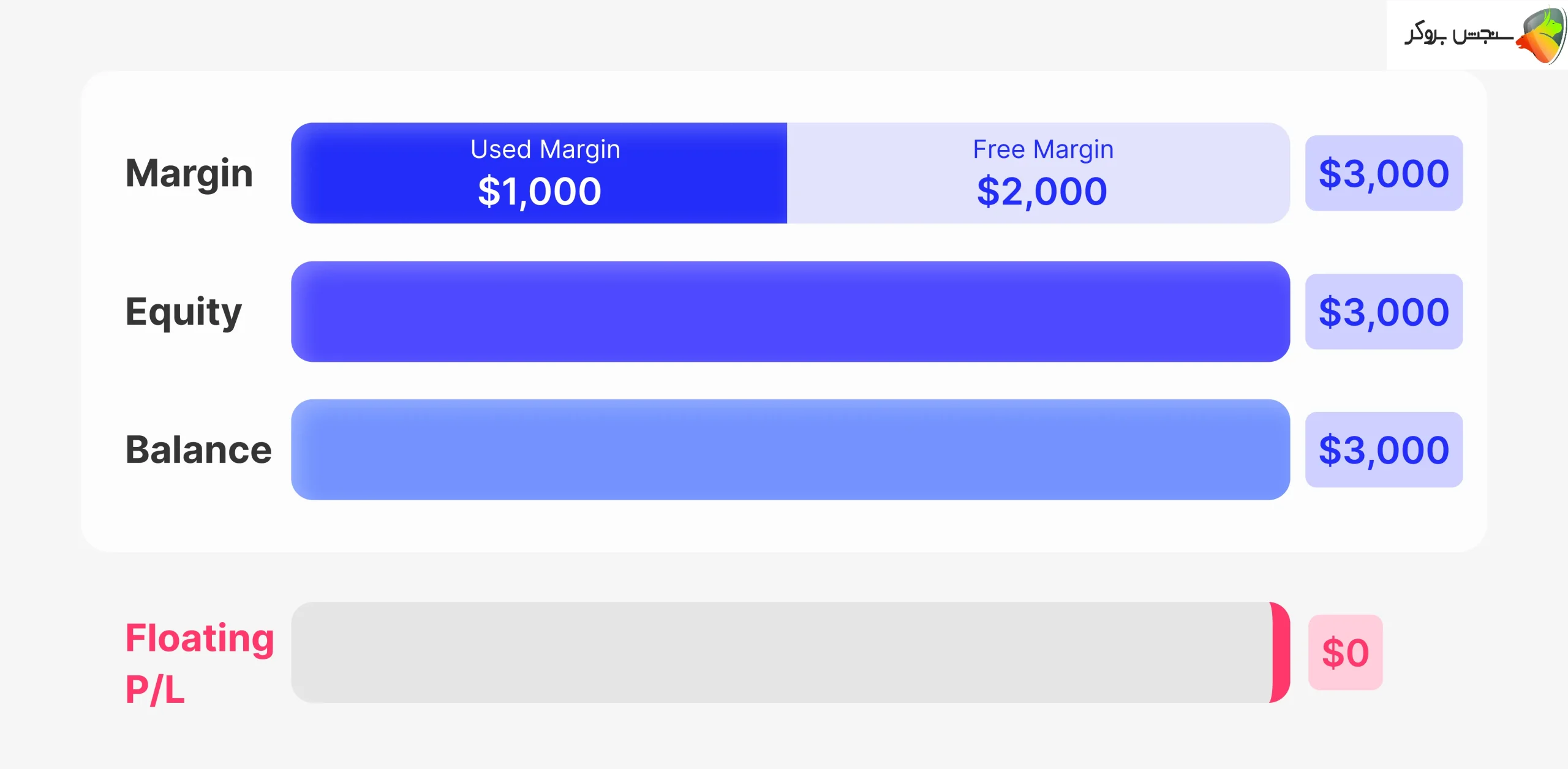Image resolution: width=1568 pixels, height=769 pixels.
Task: Click the pink marker on Floating bar
Action: (1281, 652)
